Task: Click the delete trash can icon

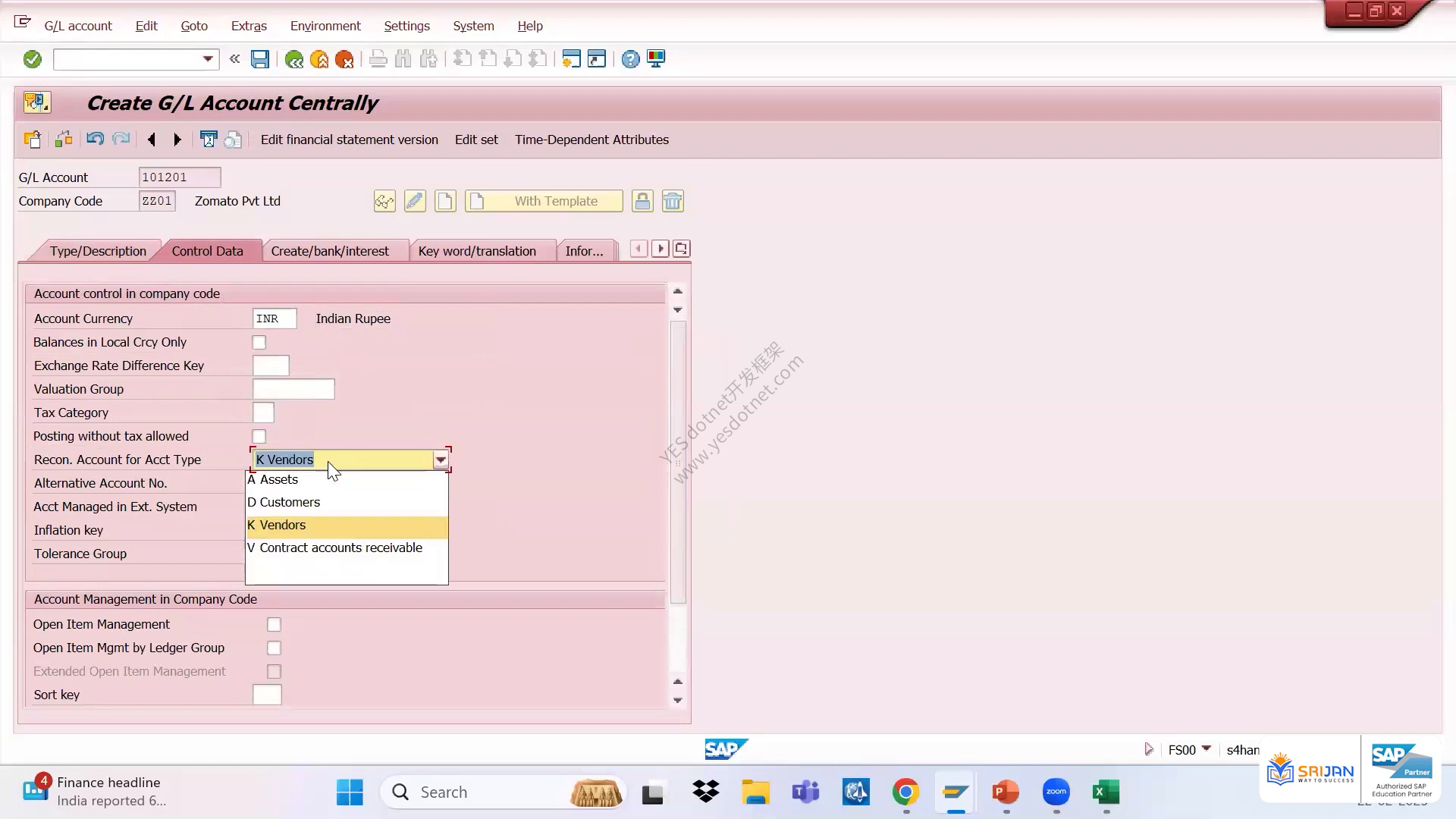Action: pyautogui.click(x=673, y=201)
